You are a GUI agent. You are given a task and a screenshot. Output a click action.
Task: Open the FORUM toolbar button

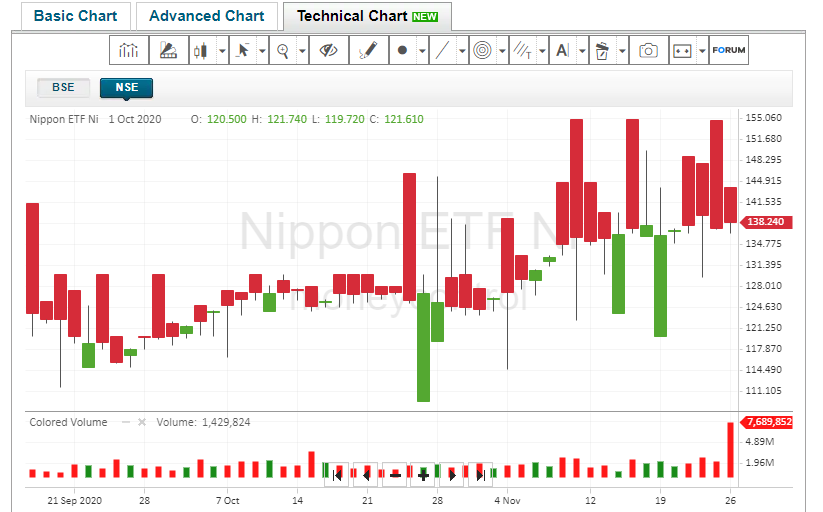(729, 50)
